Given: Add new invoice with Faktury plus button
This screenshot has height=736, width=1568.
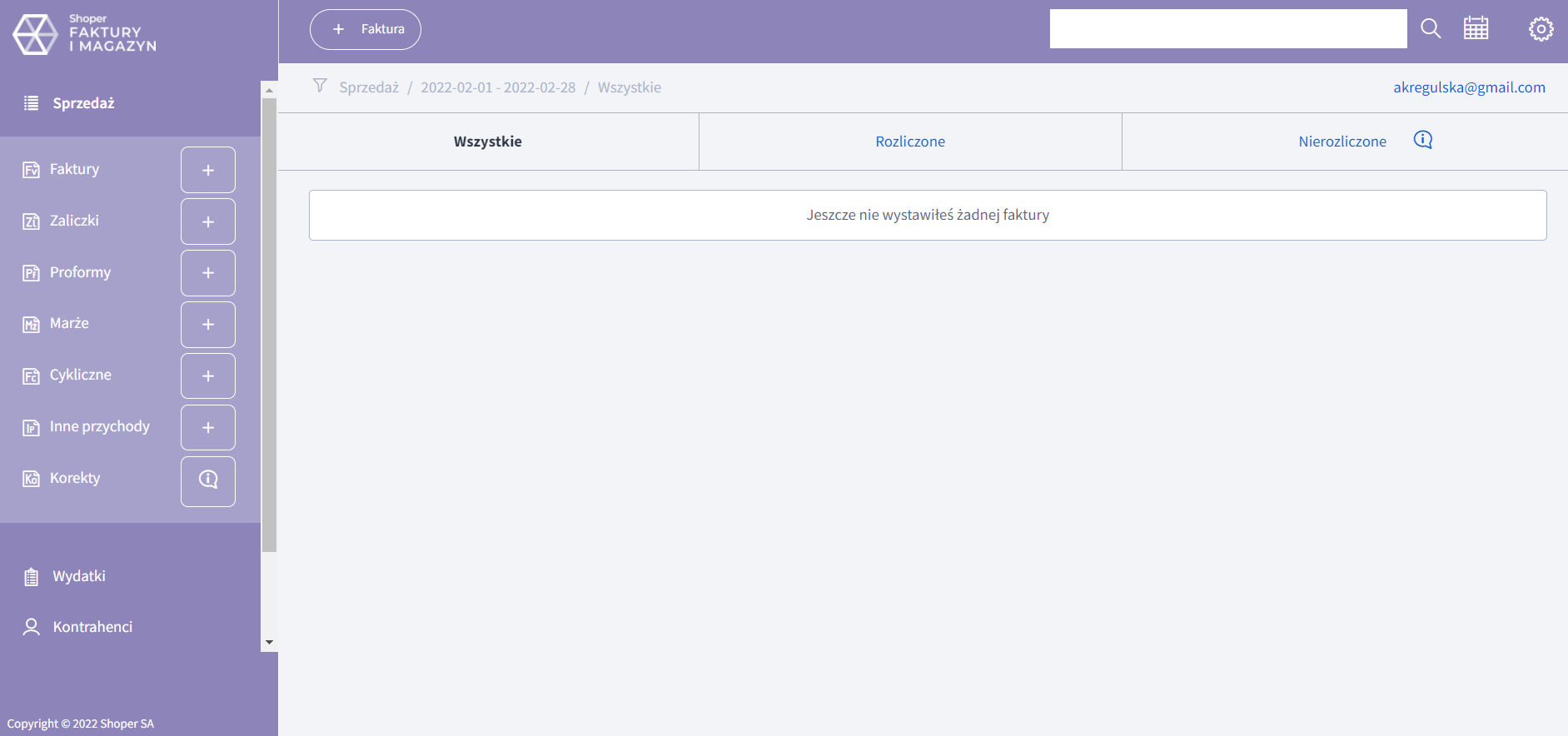Looking at the screenshot, I should click(208, 170).
